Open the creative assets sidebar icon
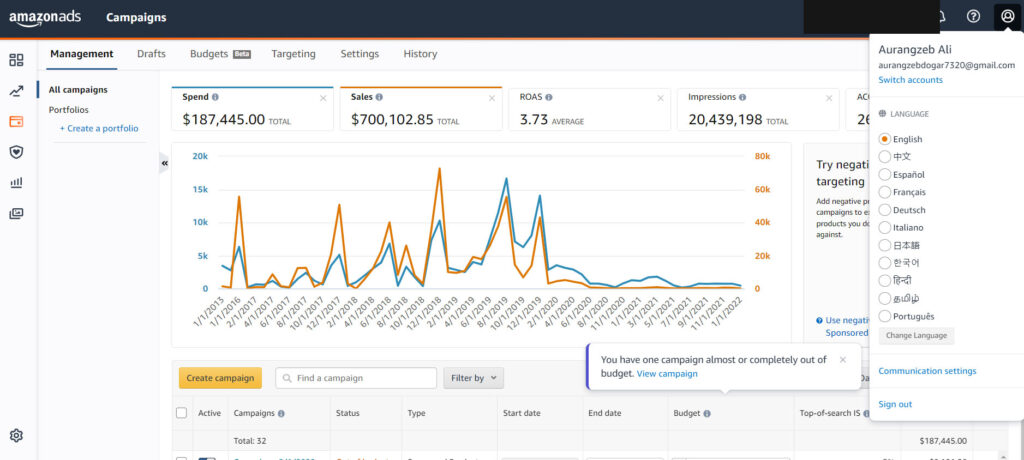This screenshot has width=1024, height=460. [x=16, y=213]
